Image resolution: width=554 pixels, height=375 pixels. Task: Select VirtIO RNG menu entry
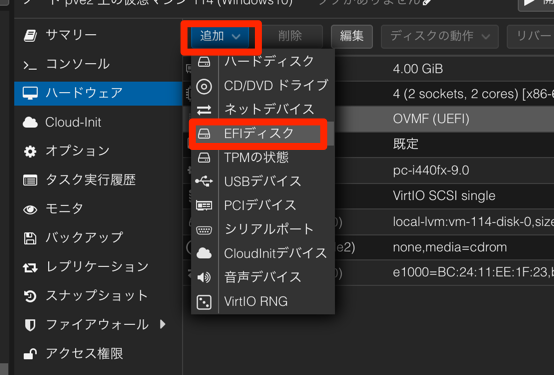(263, 301)
